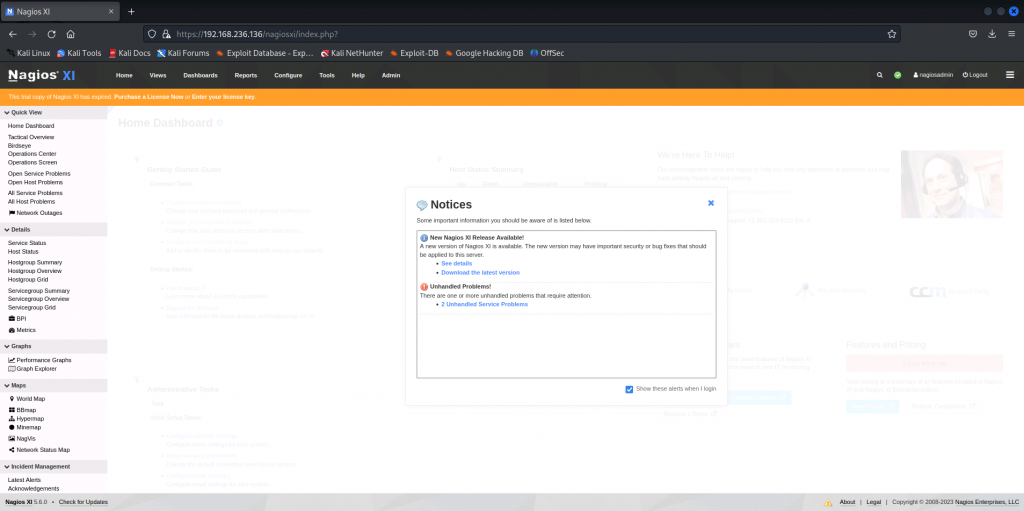Open the Dashboards menu
1024x511 pixels.
click(x=200, y=75)
